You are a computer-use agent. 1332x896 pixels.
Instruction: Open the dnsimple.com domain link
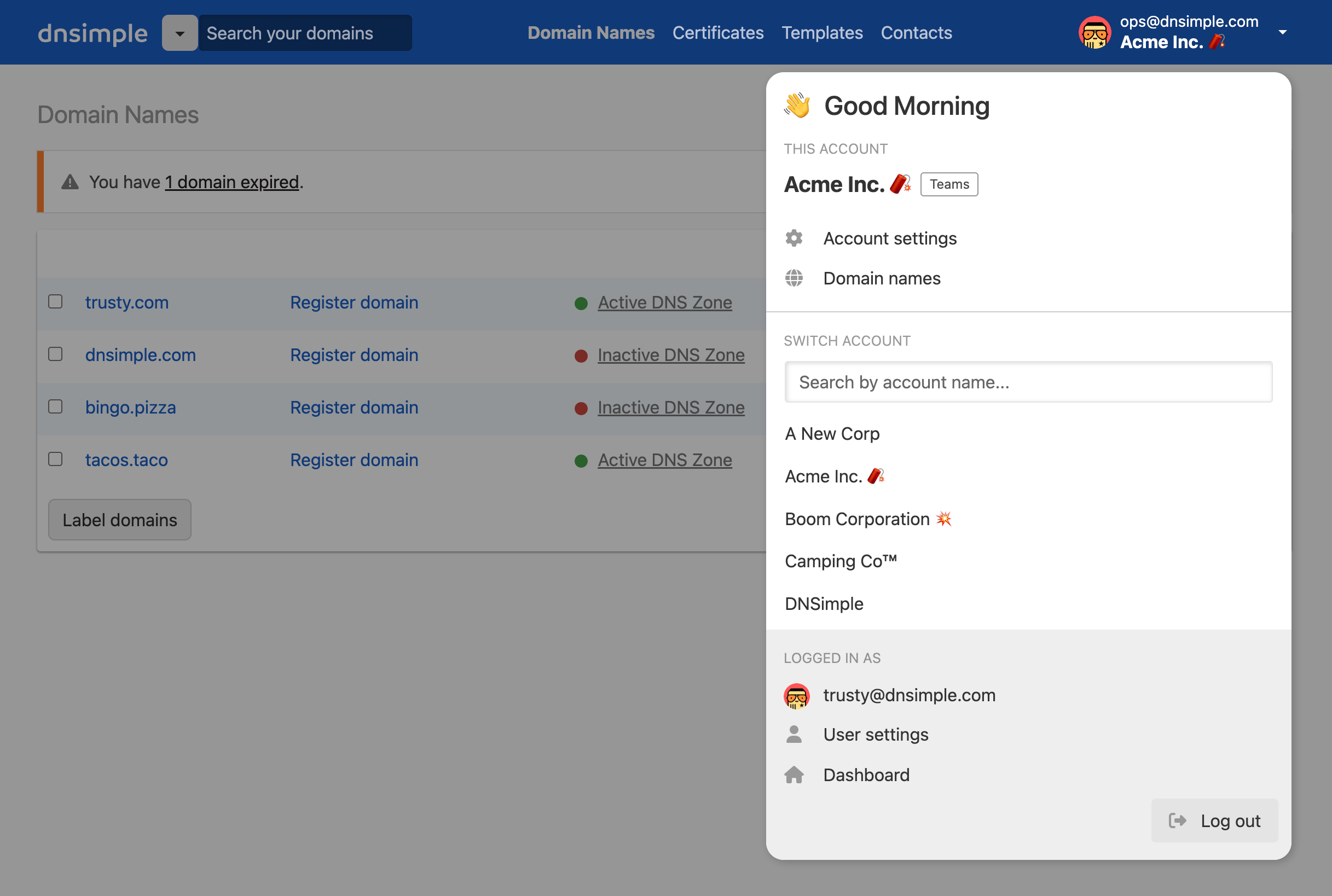click(140, 355)
